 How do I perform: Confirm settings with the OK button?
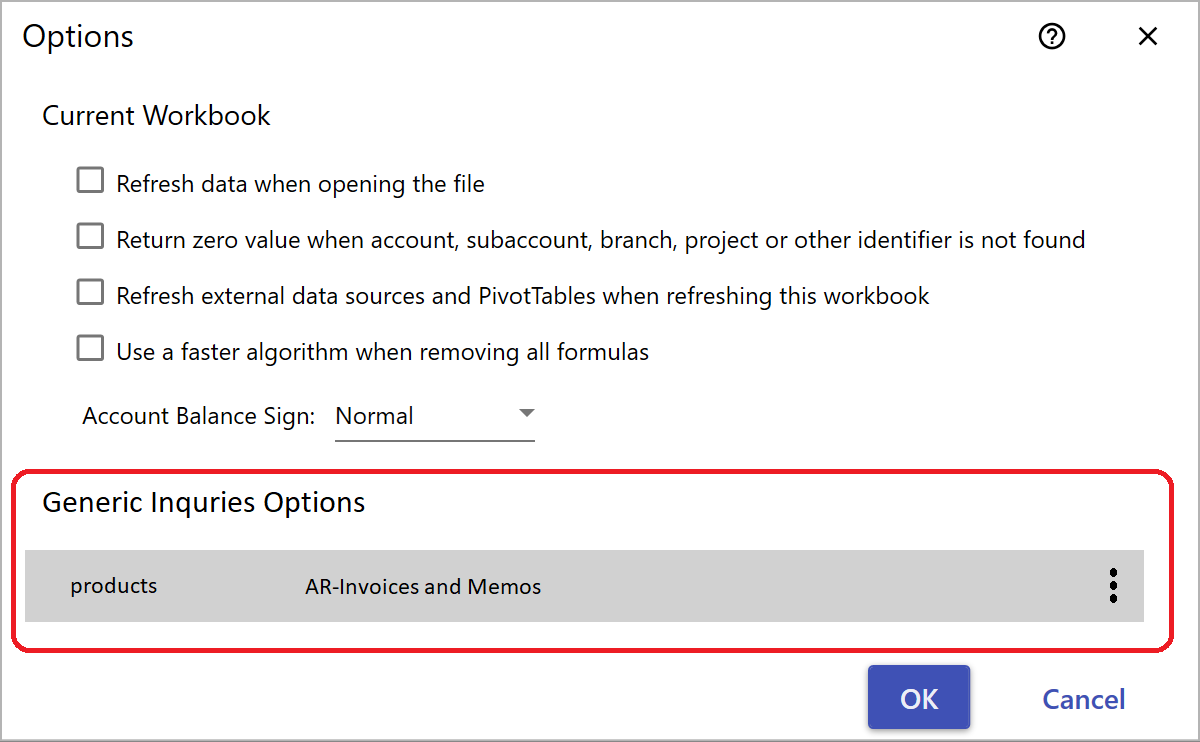pyautogui.click(x=919, y=697)
